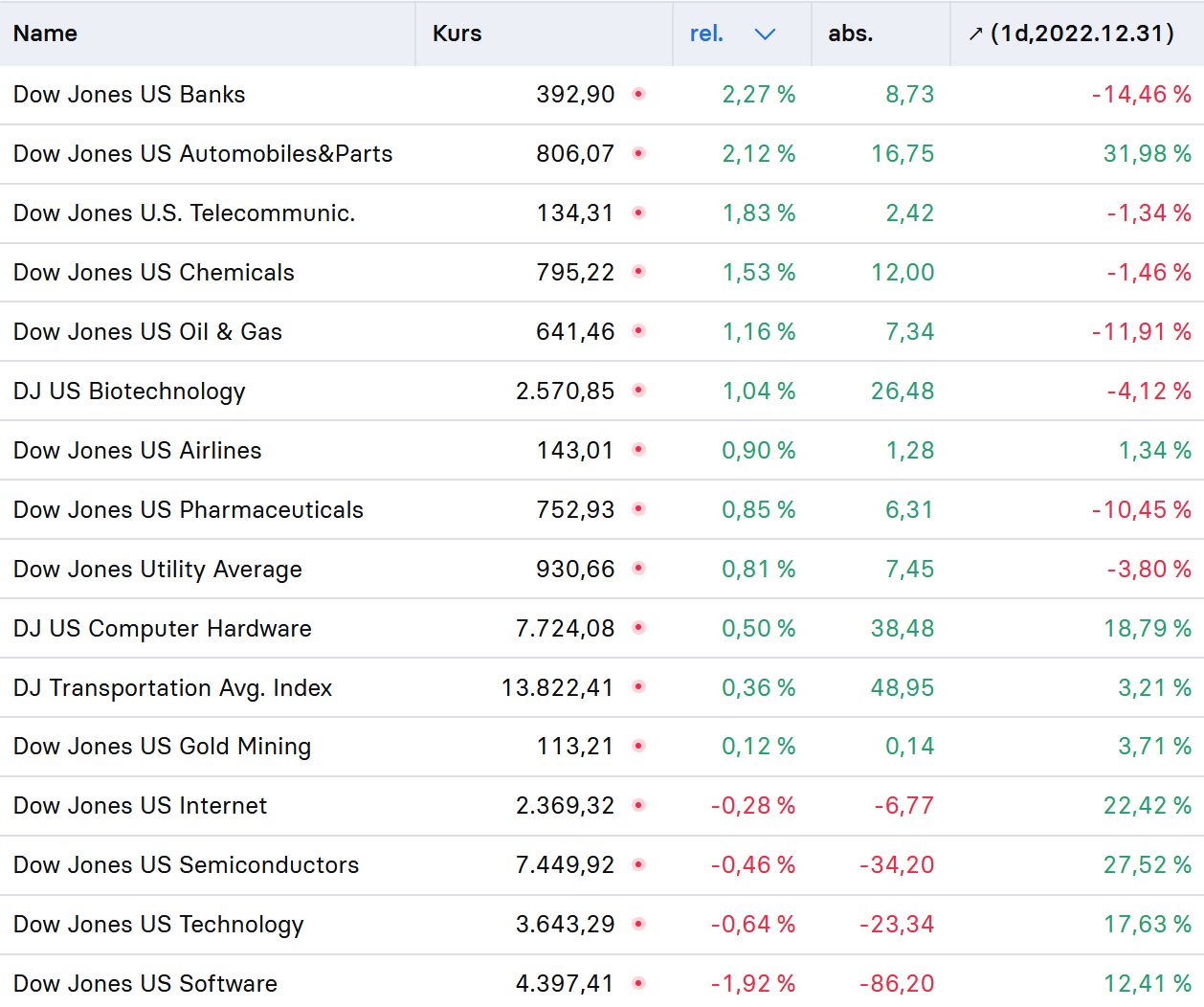
Task: Select year-to-date value 27,52 %
Action: pyautogui.click(x=1148, y=864)
